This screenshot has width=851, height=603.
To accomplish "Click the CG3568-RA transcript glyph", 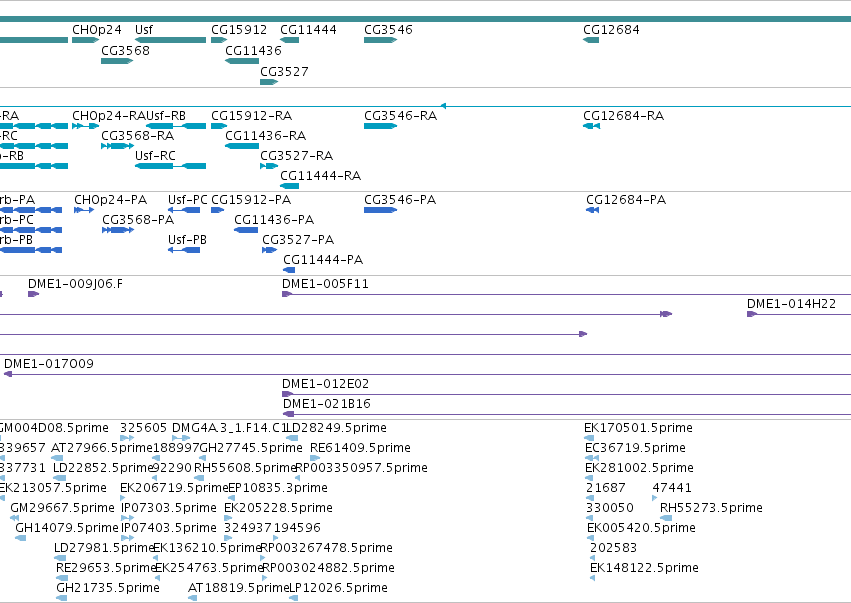I will coord(117,146).
